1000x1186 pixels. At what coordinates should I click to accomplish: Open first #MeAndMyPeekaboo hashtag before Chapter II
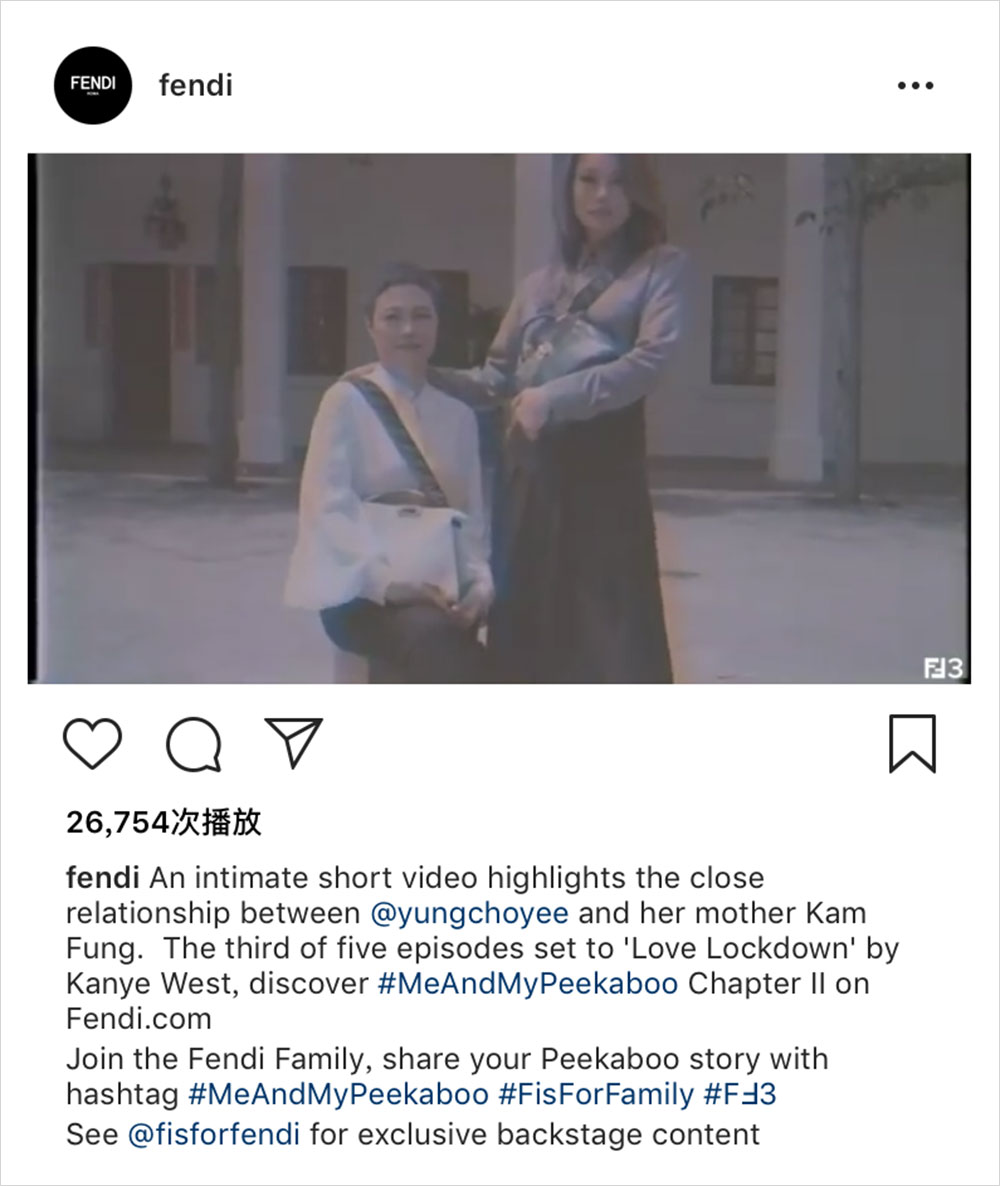527,983
